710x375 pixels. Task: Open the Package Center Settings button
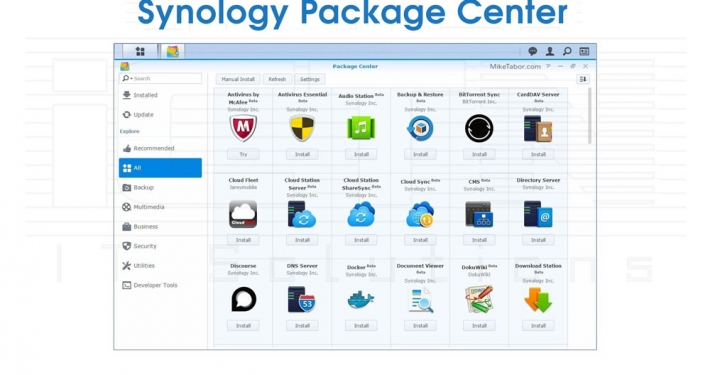[310, 79]
